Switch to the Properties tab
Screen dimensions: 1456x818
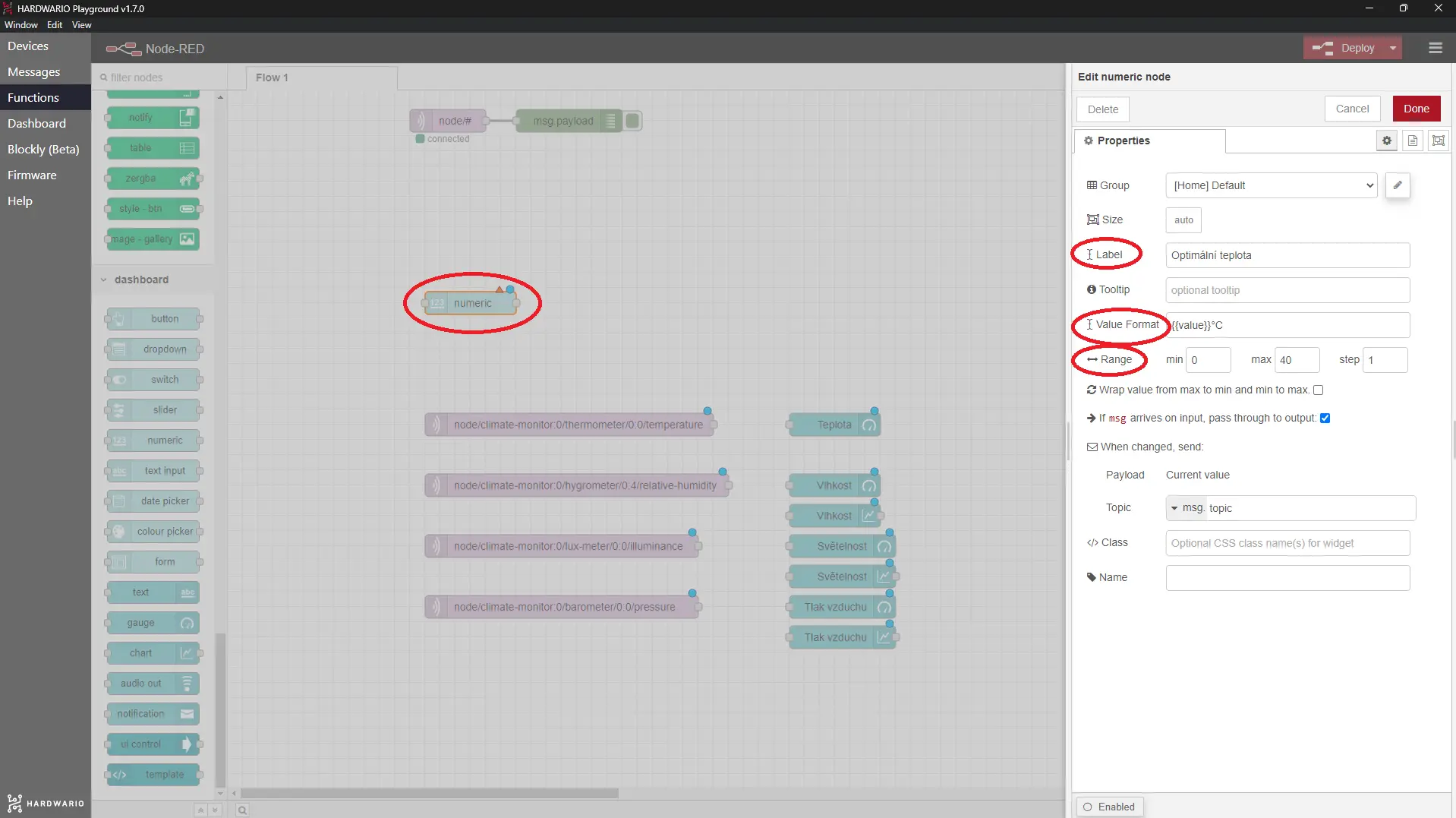coord(1149,141)
